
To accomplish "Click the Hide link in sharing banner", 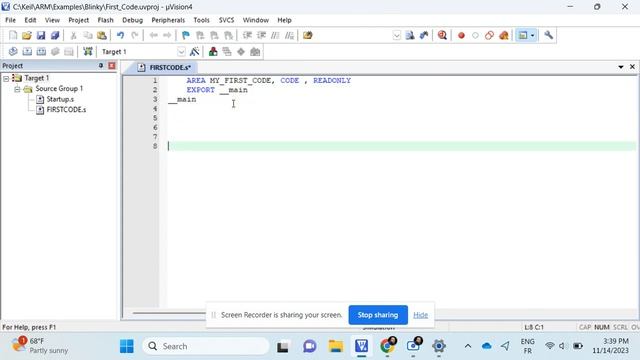I will tap(420, 315).
